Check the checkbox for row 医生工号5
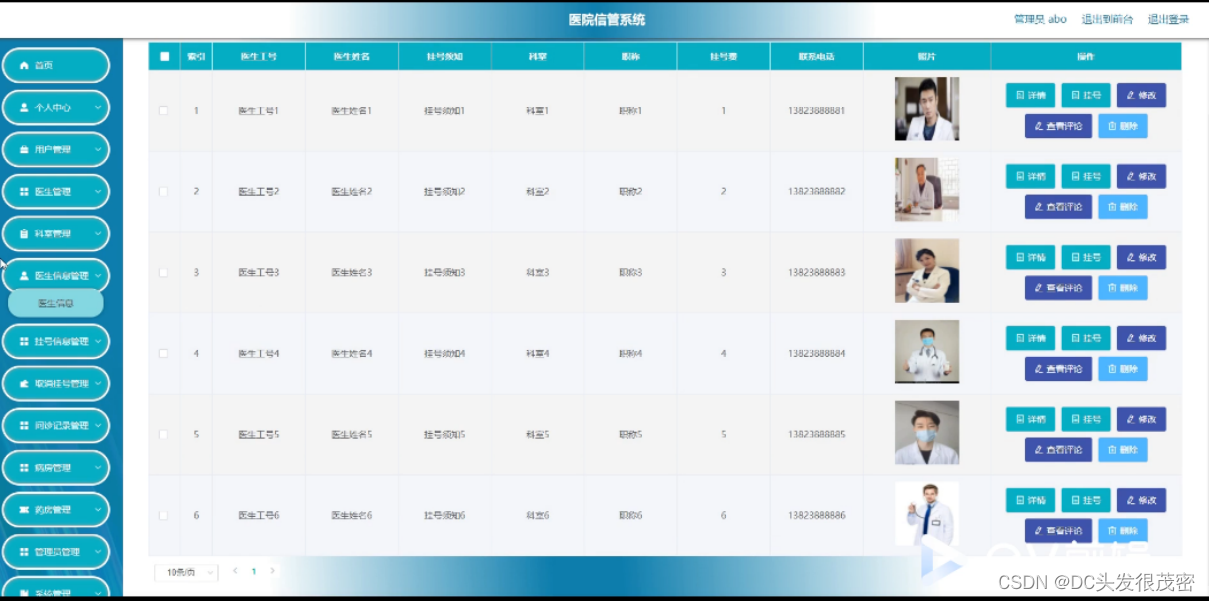The height and width of the screenshot is (601, 1210). 164,434
